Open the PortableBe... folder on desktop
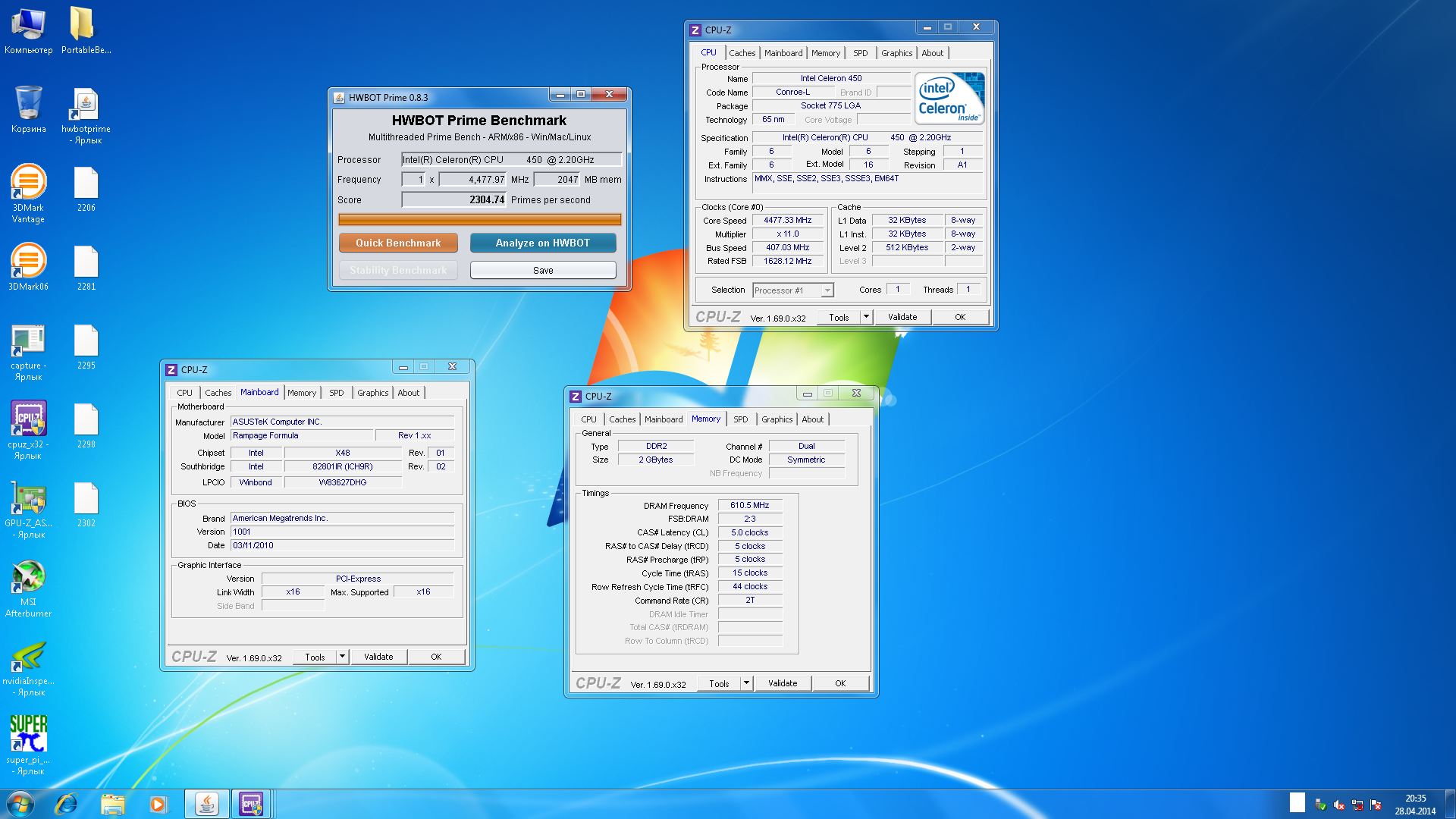Screen dimensions: 1456x819 [86, 30]
